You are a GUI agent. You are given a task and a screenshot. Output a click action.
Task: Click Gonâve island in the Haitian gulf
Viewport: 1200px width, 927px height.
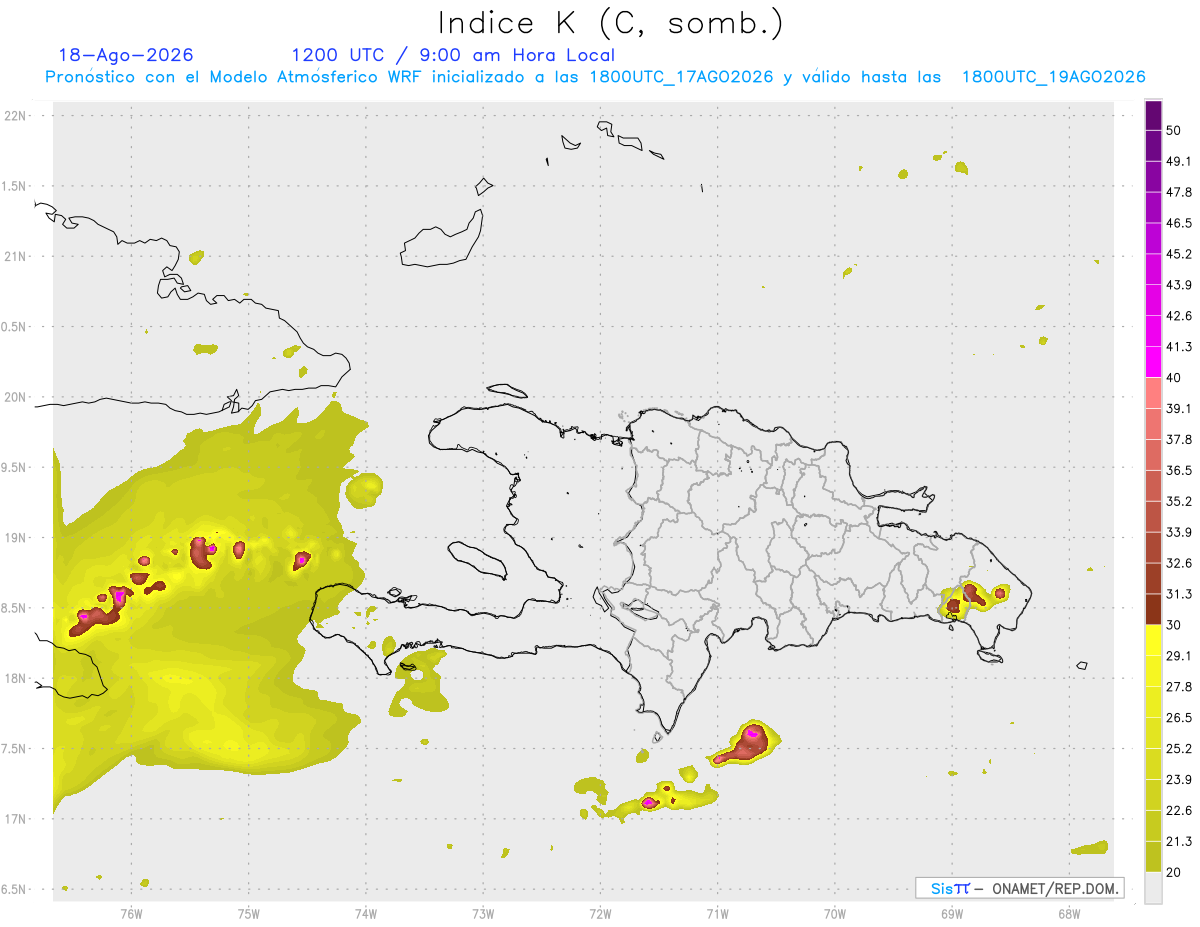click(x=476, y=560)
